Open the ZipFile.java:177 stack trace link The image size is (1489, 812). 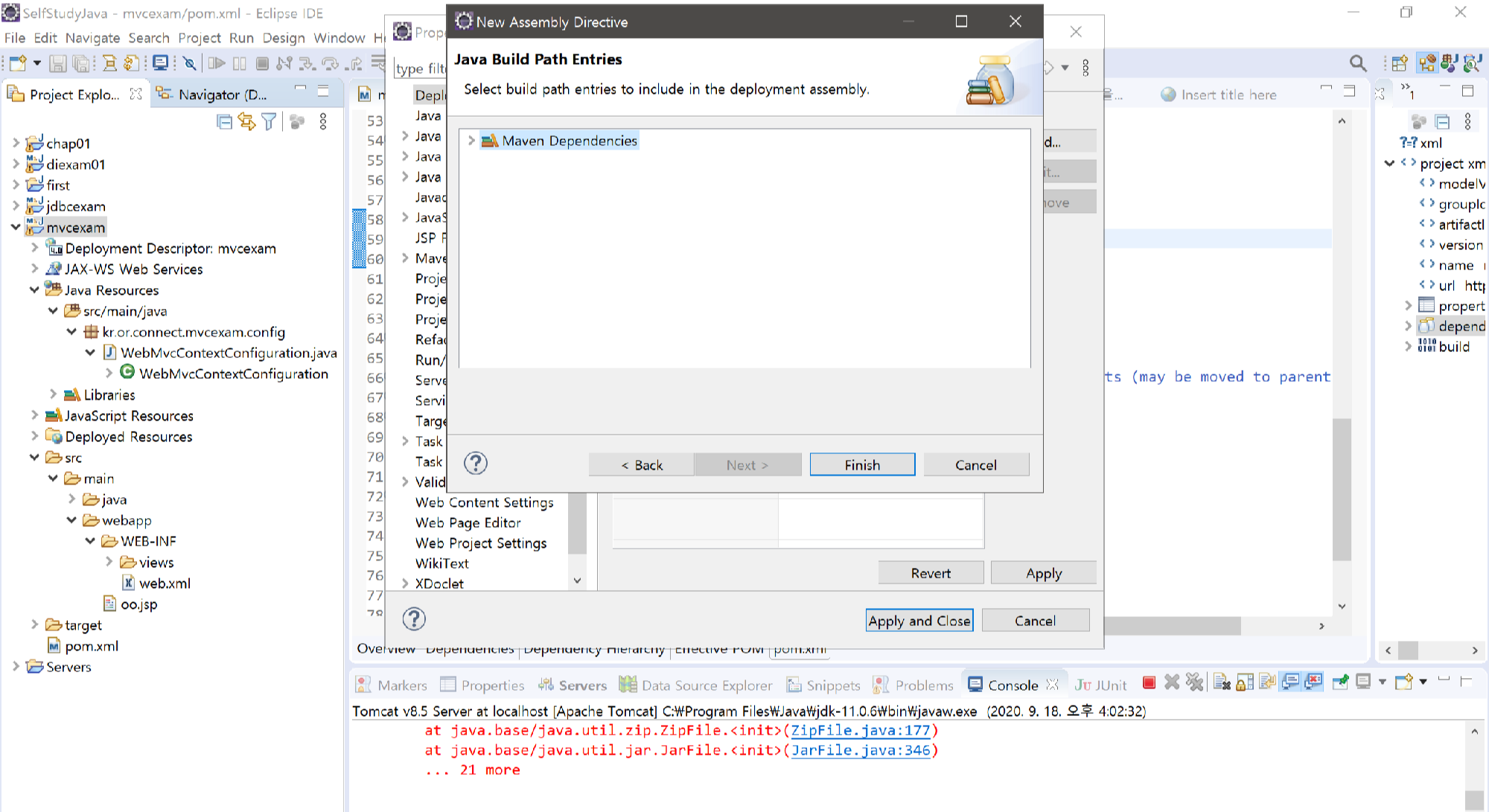[860, 731]
